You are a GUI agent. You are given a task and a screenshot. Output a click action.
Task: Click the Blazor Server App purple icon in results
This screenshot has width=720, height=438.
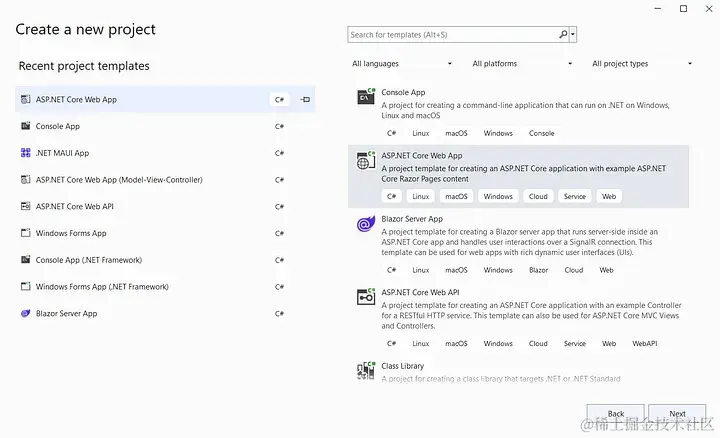pos(366,224)
